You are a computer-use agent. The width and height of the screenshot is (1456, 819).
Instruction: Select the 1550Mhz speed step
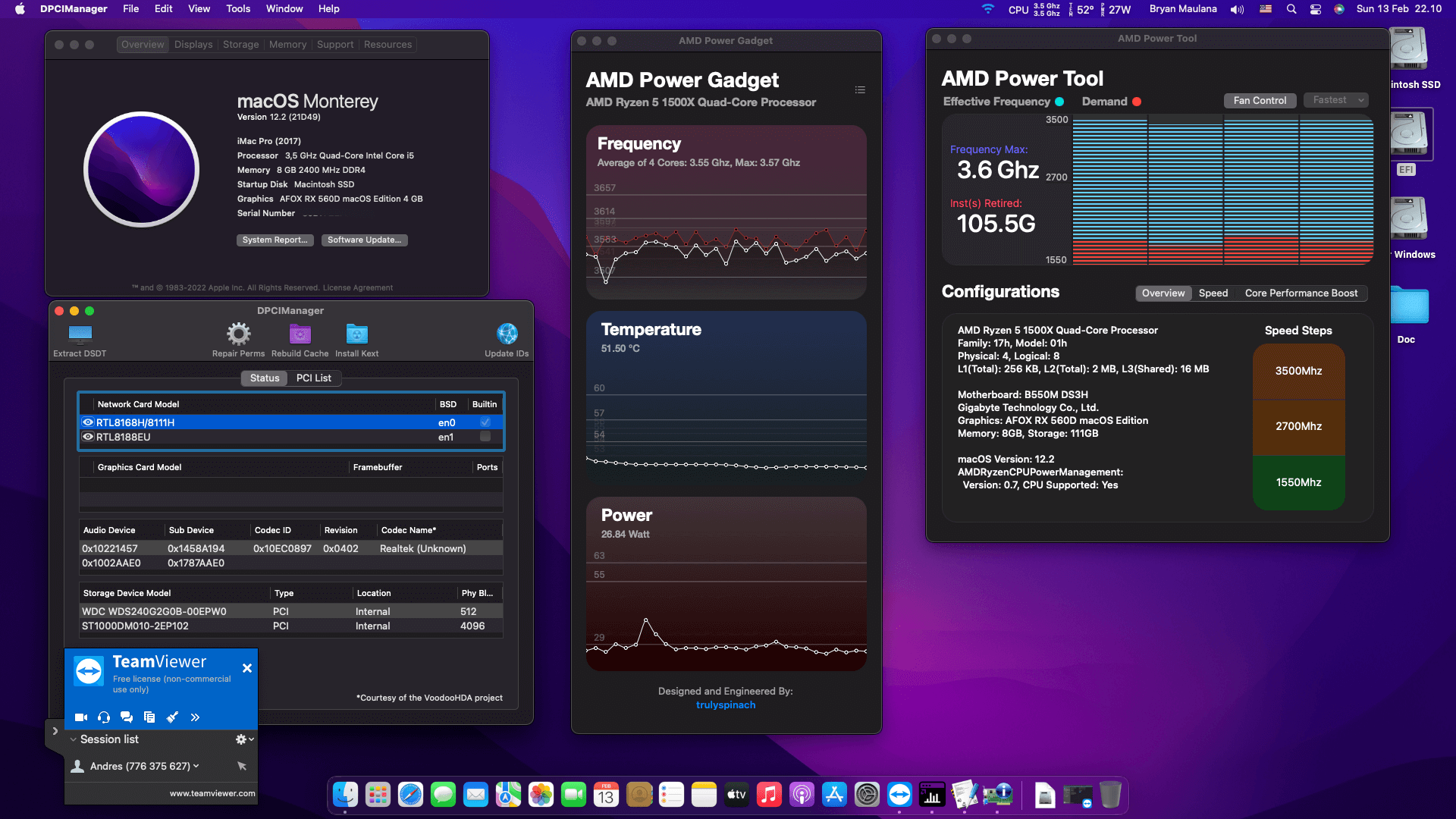coord(1298,482)
